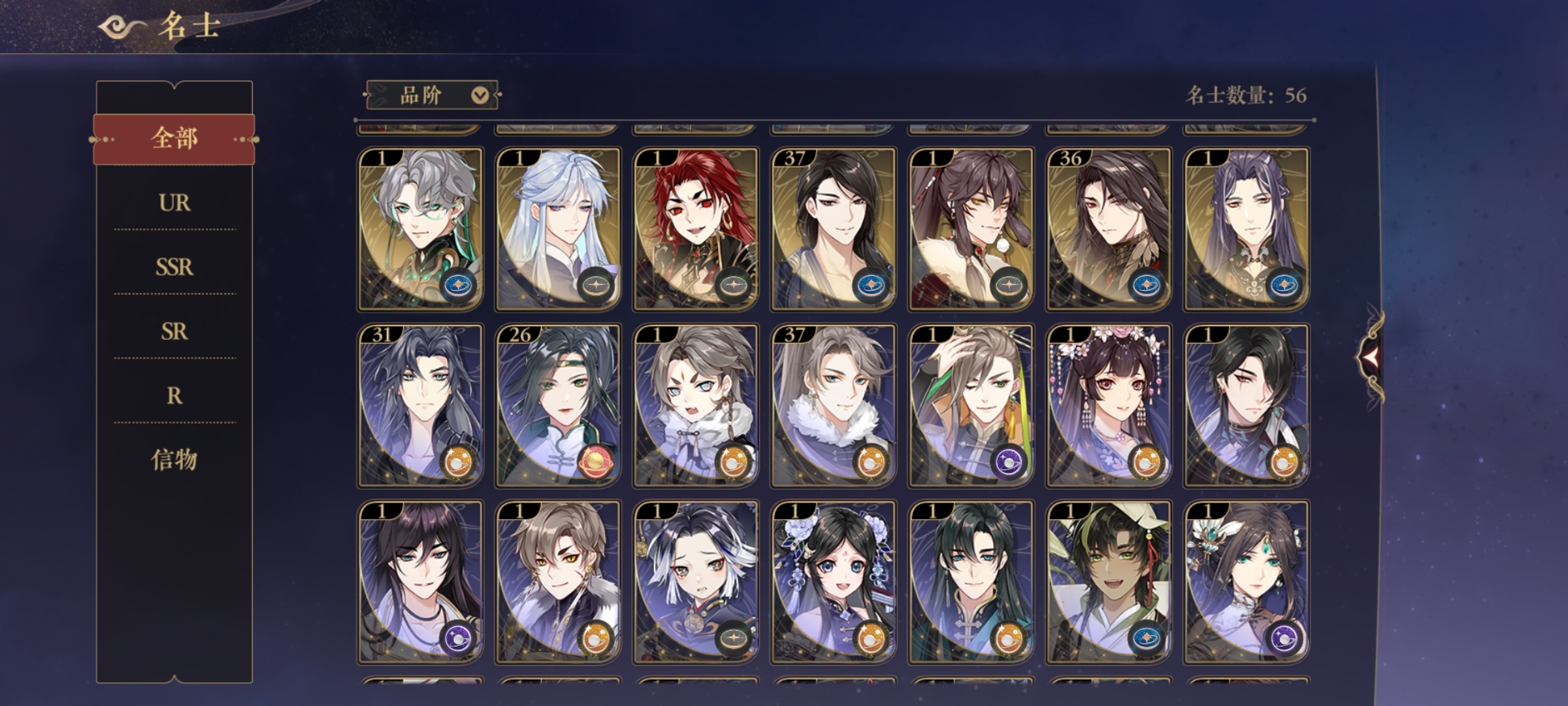
Task: Click the dropdown arrow beside 品阶
Action: tap(480, 96)
